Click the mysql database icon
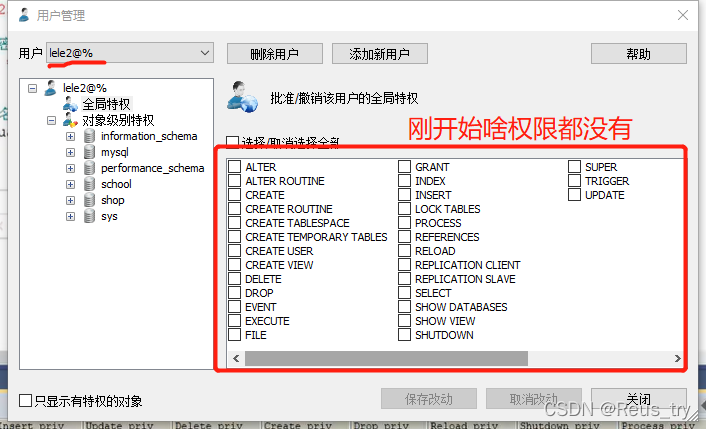Viewport: 706px width, 429px height. point(90,152)
